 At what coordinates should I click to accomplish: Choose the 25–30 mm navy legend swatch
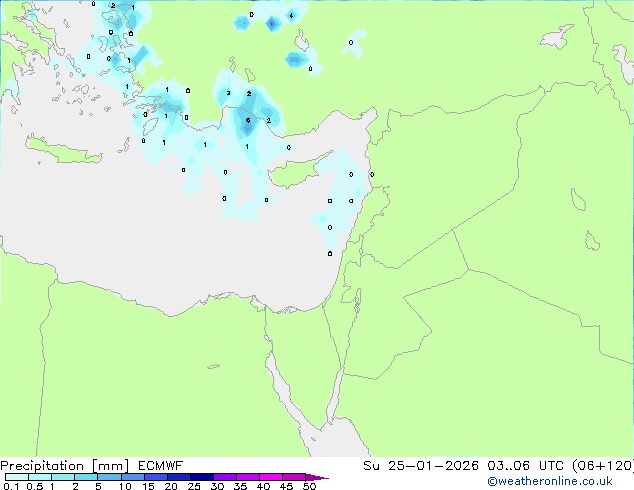201,477
